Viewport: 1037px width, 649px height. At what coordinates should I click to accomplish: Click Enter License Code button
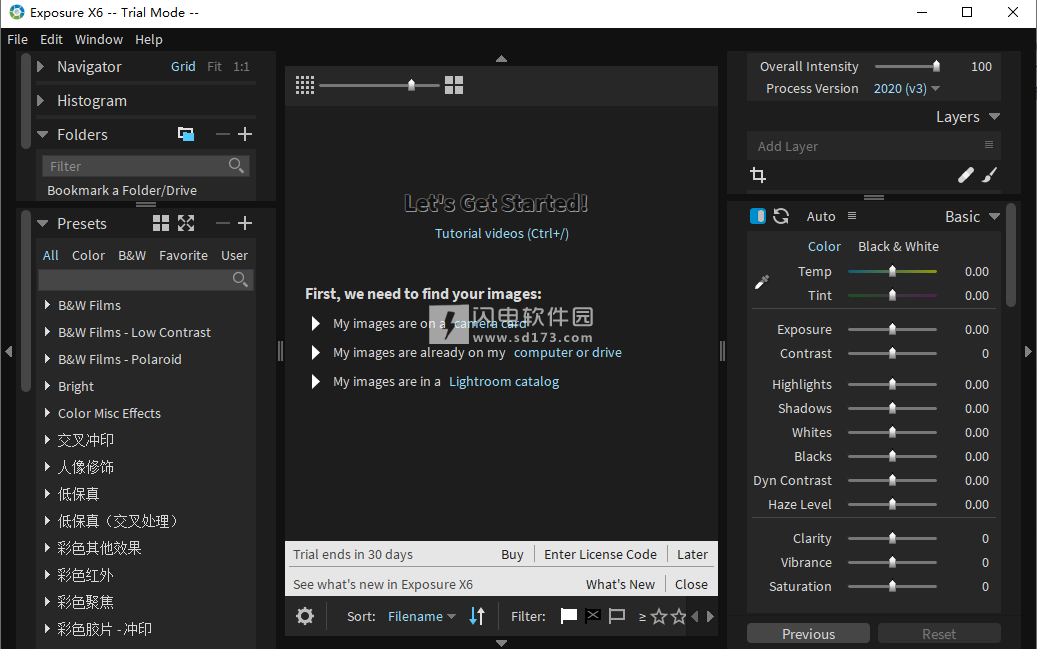601,554
